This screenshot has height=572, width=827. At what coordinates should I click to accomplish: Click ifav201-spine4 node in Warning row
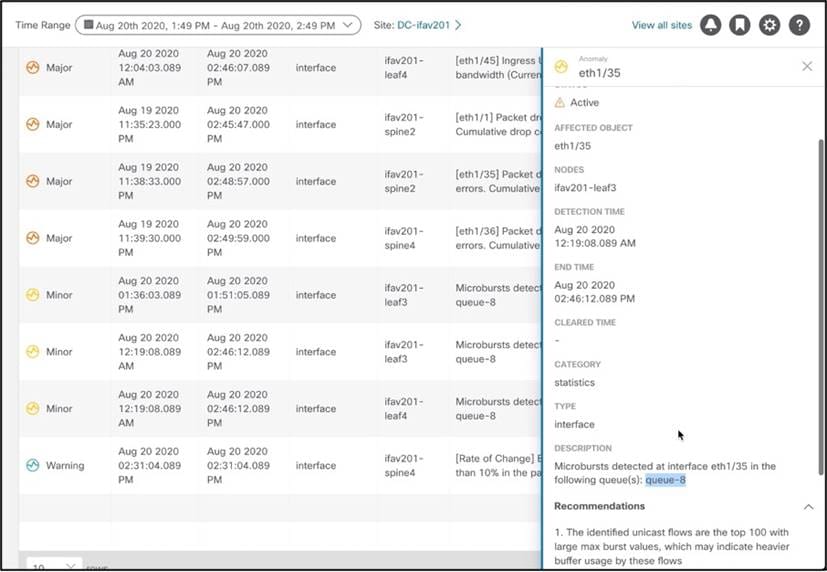403,466
